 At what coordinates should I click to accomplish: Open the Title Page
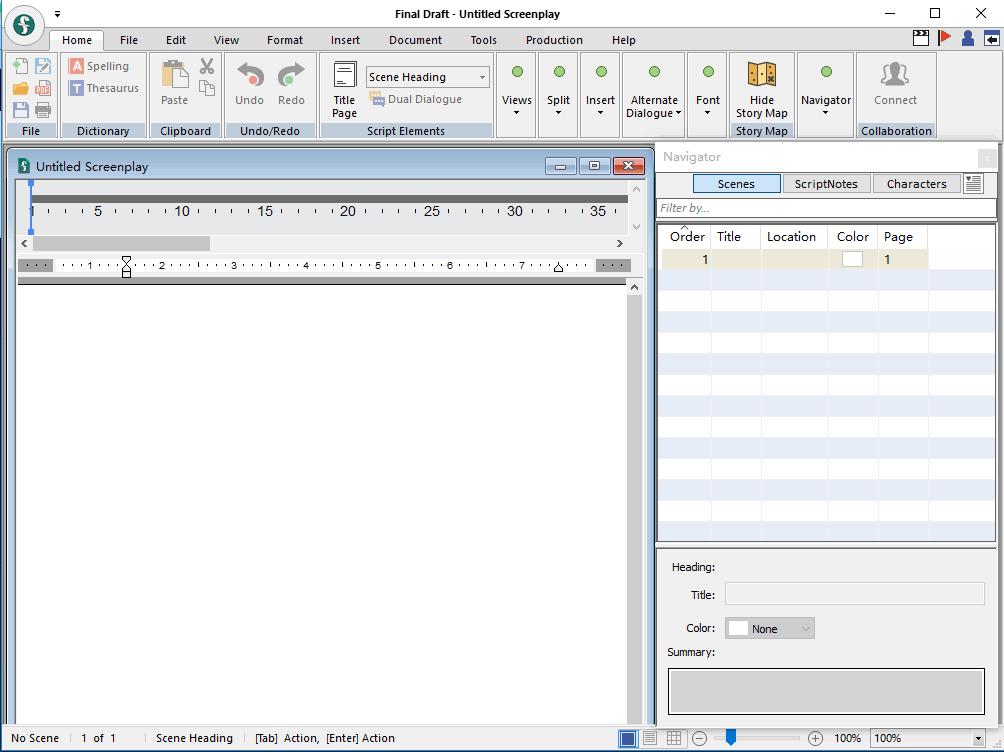[344, 90]
